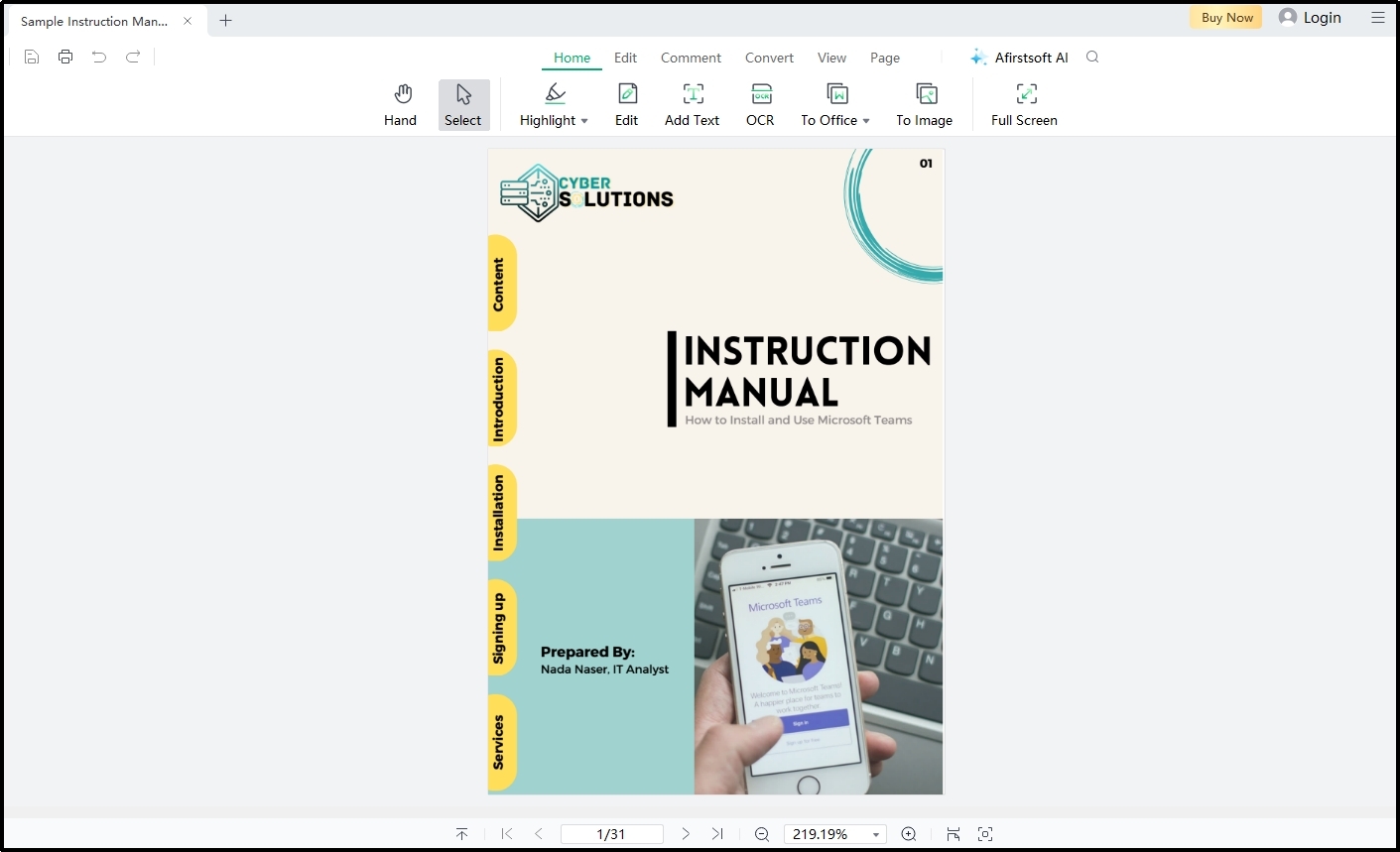This screenshot has width=1400, height=852.
Task: Open the hamburger menu
Action: pyautogui.click(x=1378, y=18)
